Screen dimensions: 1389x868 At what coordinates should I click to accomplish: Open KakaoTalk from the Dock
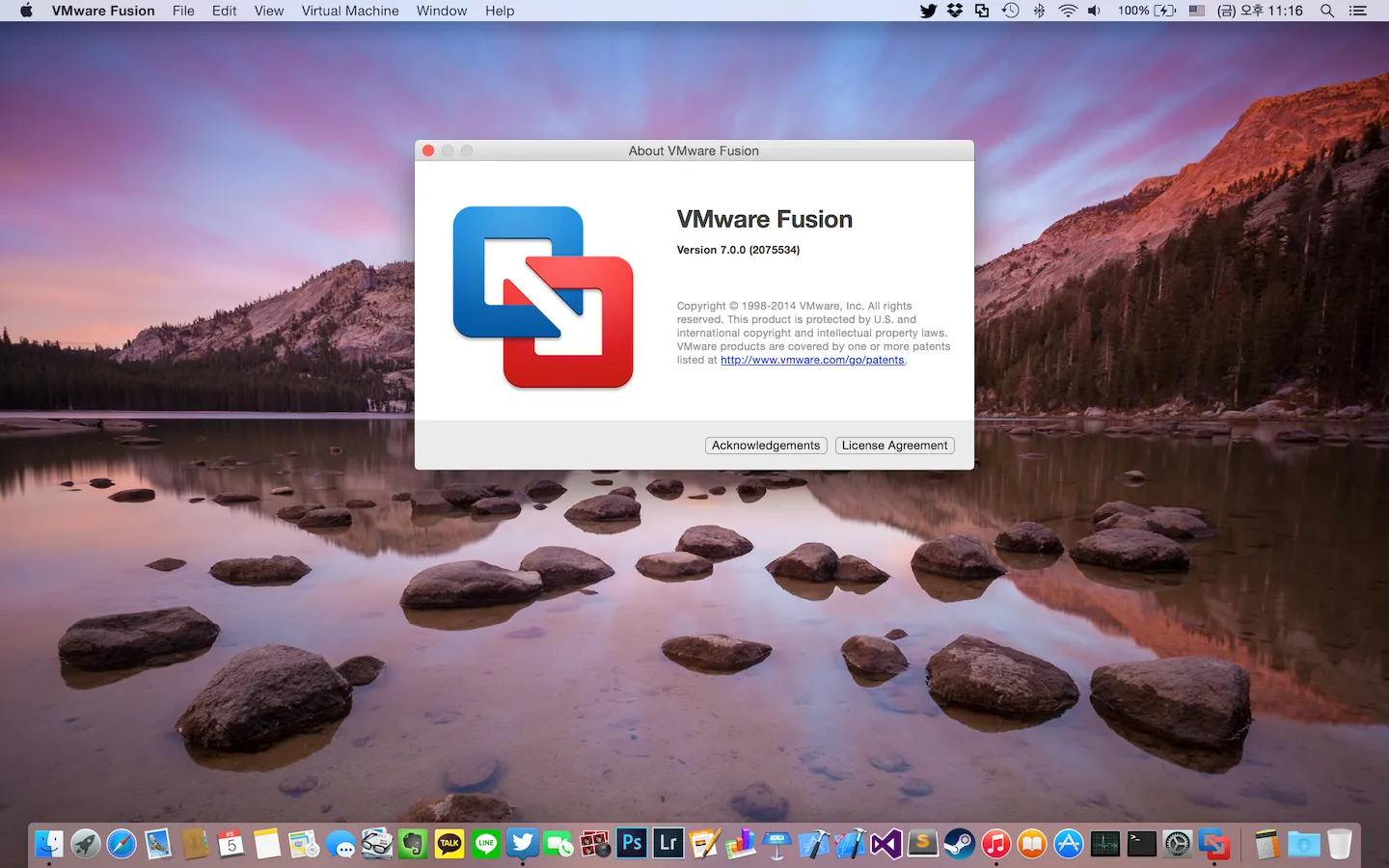click(449, 843)
